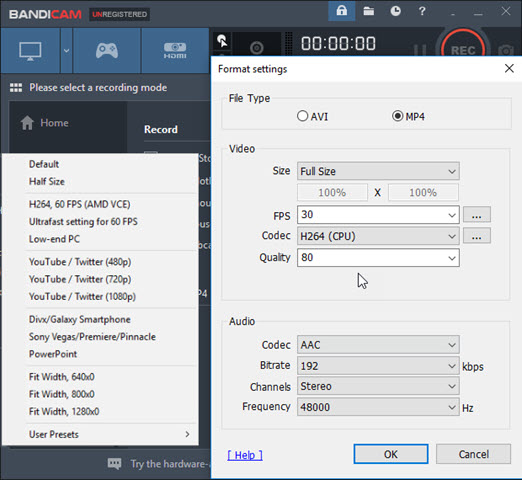The image size is (522, 480).
Task: Open the audio Codec AAC dropdown
Action: (x=378, y=345)
